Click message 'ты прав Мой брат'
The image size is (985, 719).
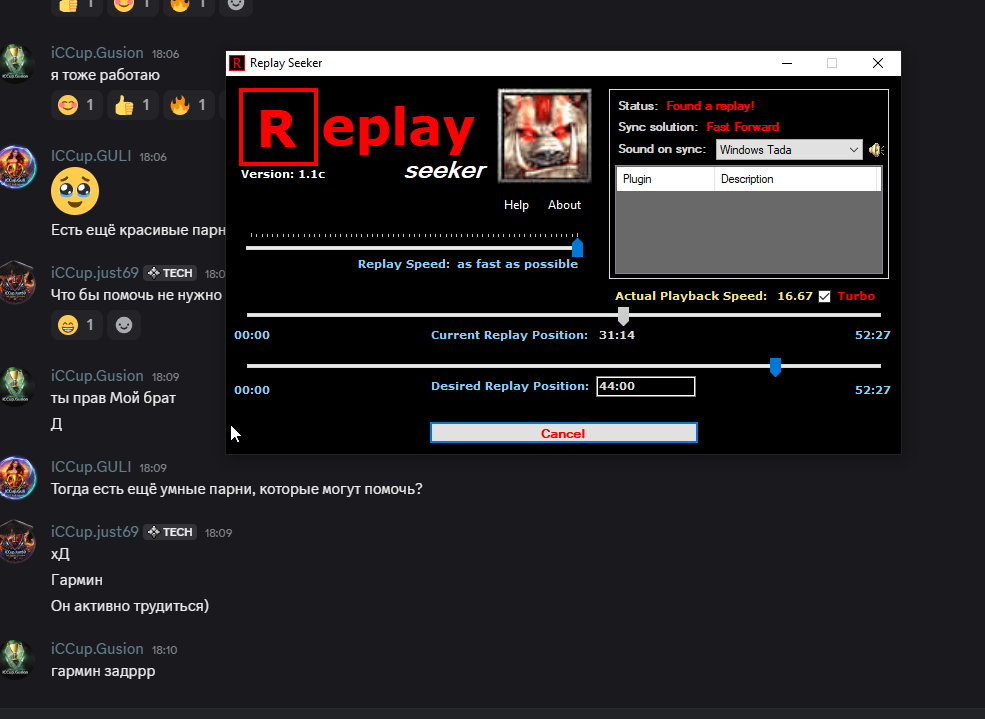pos(113,398)
